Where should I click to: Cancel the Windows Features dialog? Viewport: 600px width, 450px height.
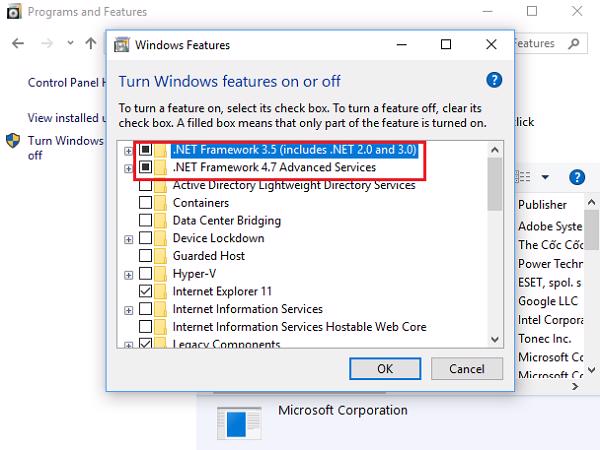(x=467, y=368)
